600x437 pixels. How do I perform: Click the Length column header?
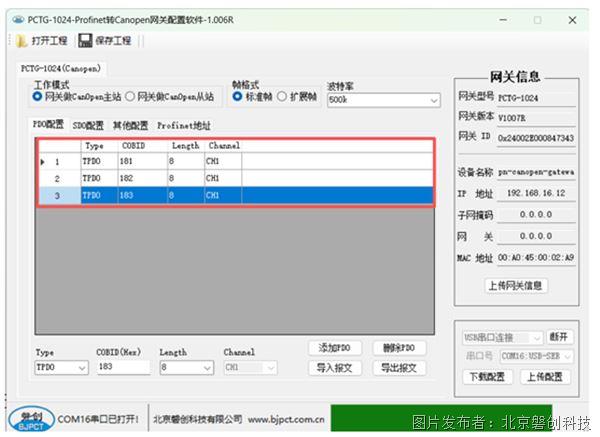point(186,146)
